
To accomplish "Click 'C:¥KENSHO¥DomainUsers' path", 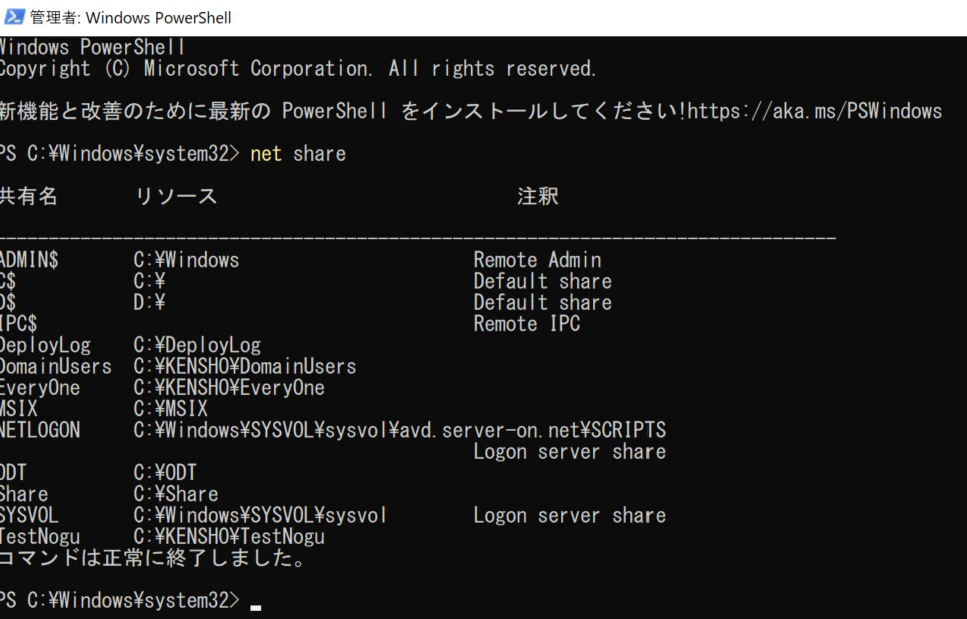I will click(245, 366).
